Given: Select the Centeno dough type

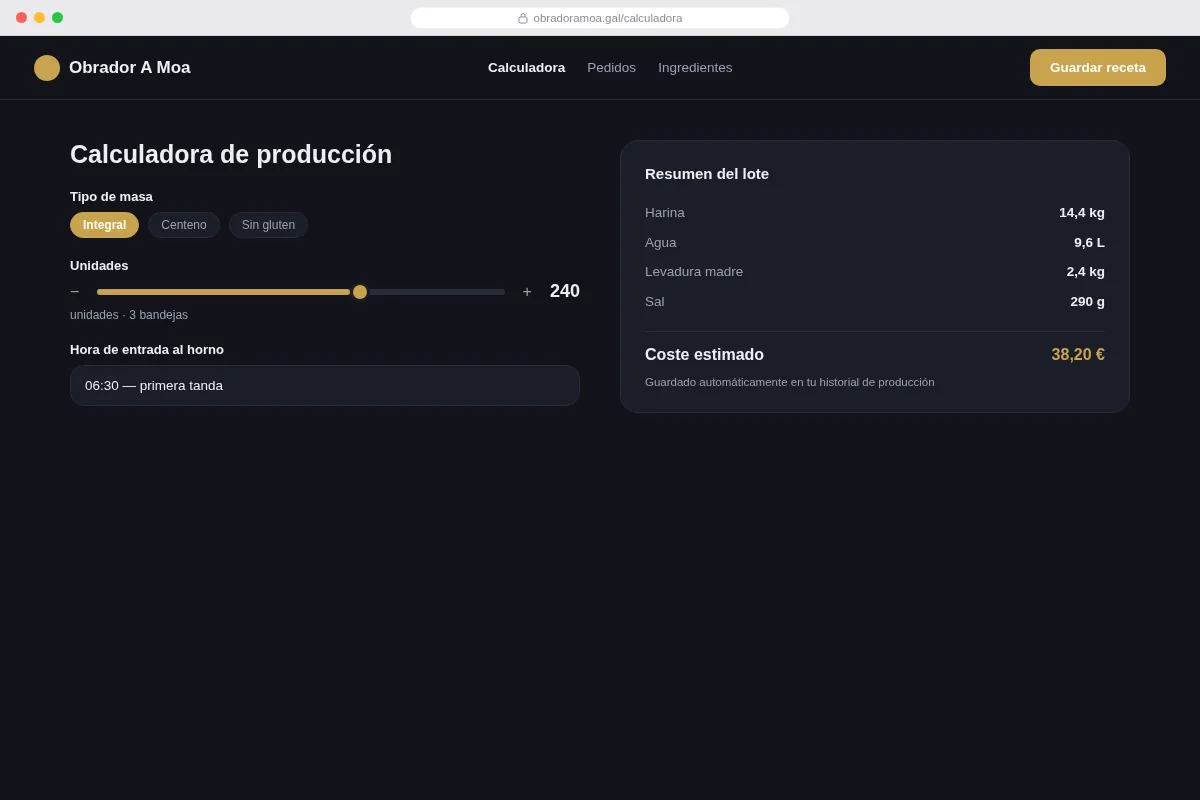Looking at the screenshot, I should [184, 225].
